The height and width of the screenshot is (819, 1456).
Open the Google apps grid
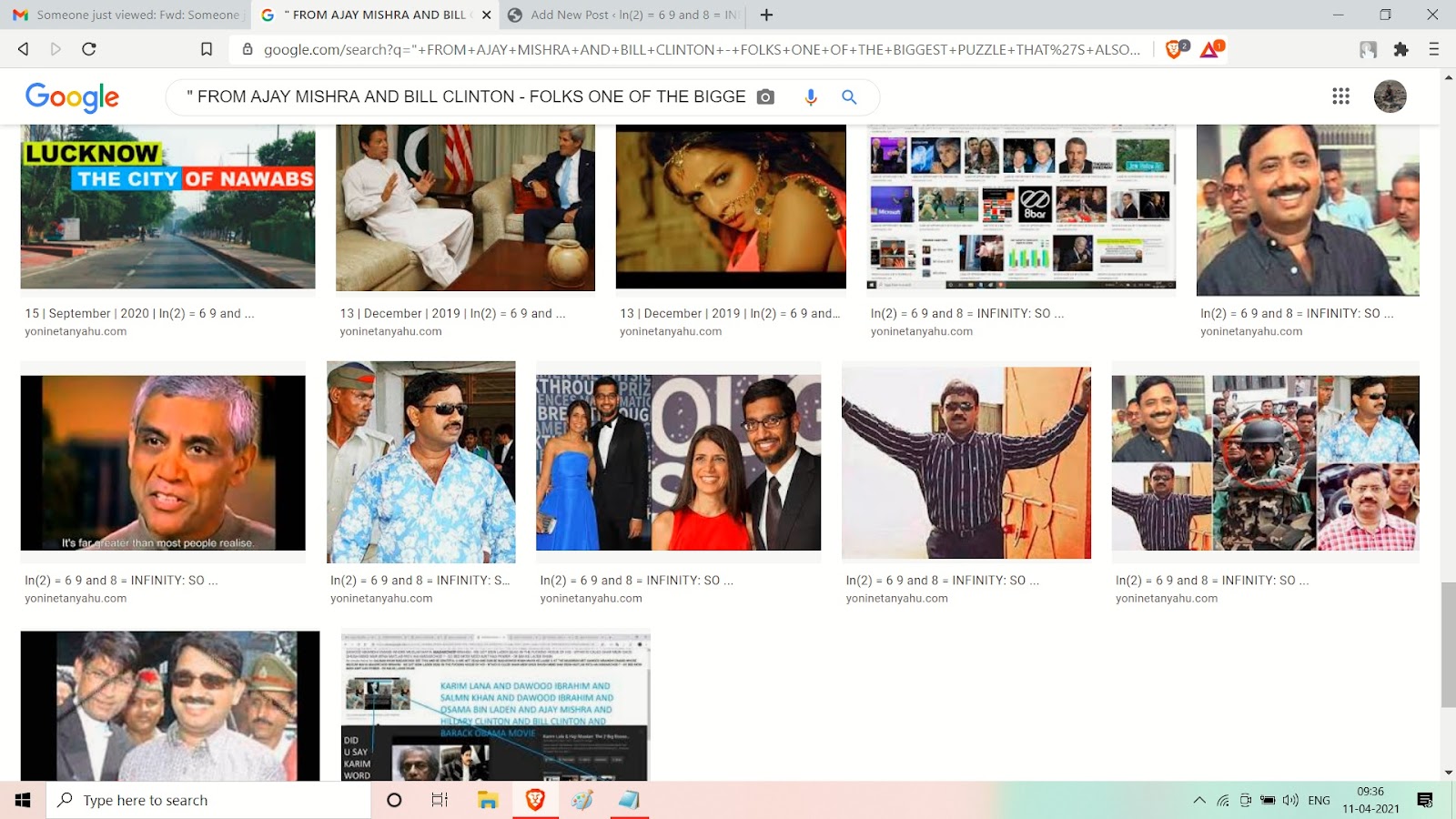[x=1340, y=96]
